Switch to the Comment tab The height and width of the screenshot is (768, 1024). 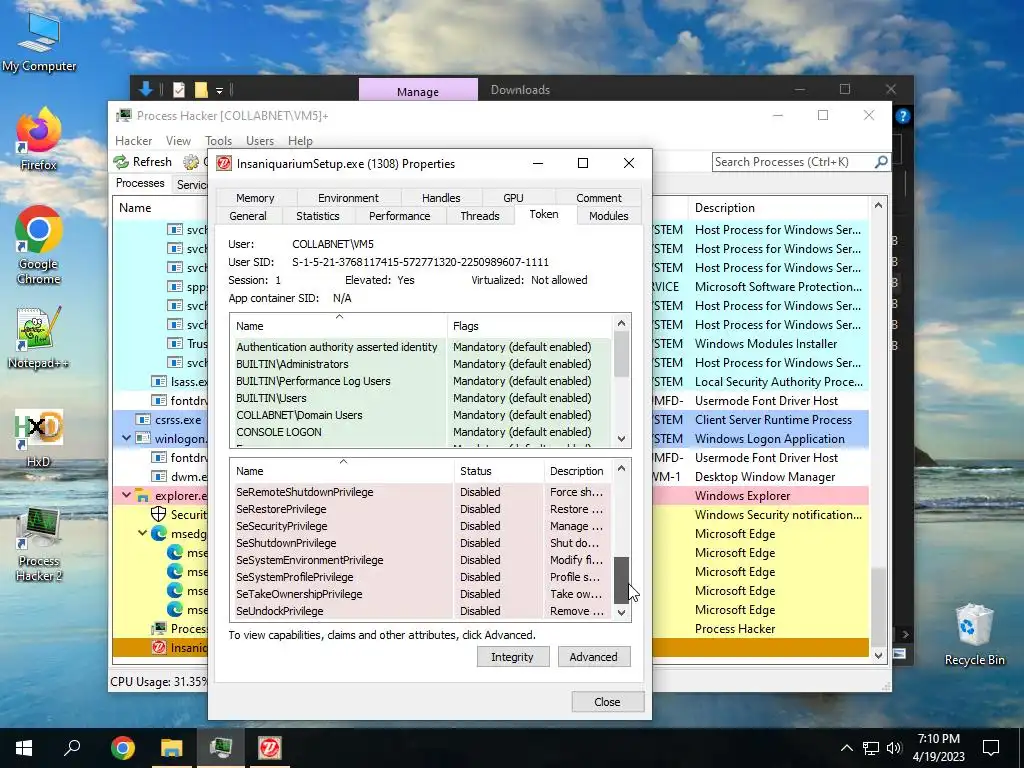[x=598, y=197]
